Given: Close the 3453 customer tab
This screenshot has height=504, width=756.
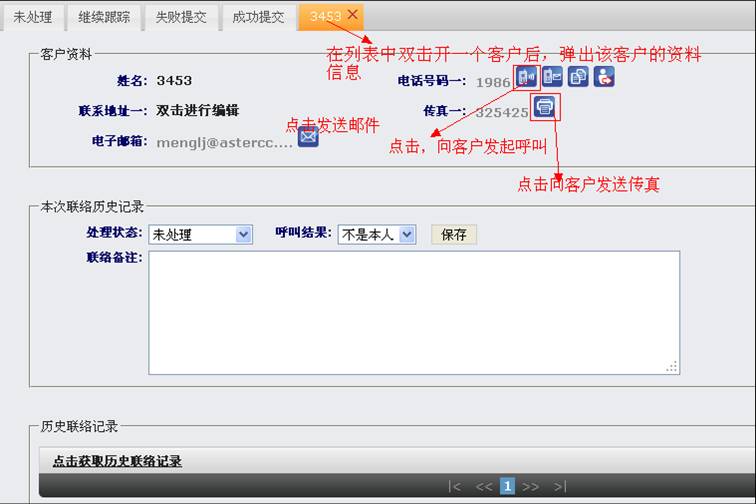Looking at the screenshot, I should coord(352,15).
